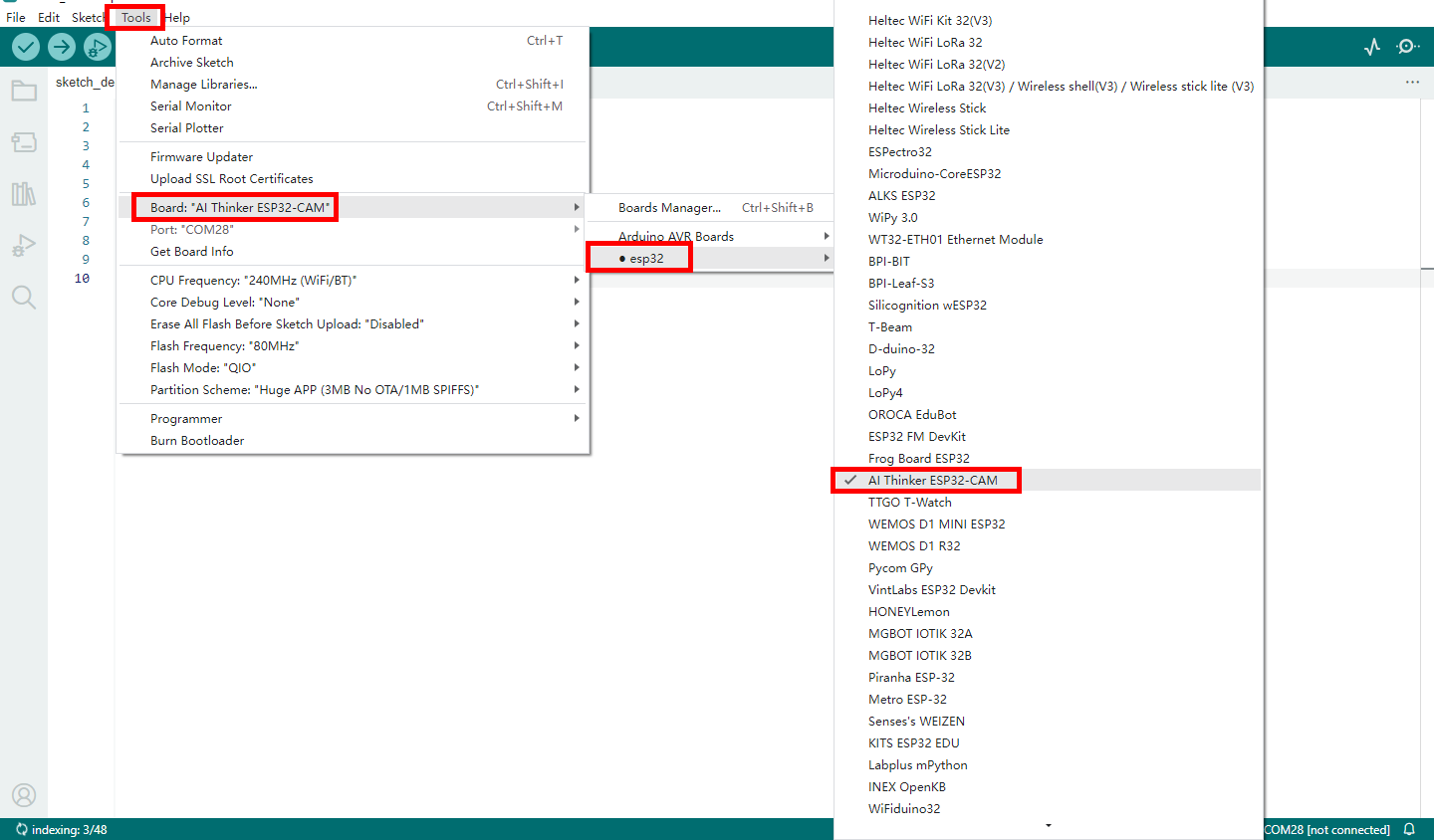Image resolution: width=1434 pixels, height=840 pixels.
Task: Click the account profile icon
Action: (24, 795)
